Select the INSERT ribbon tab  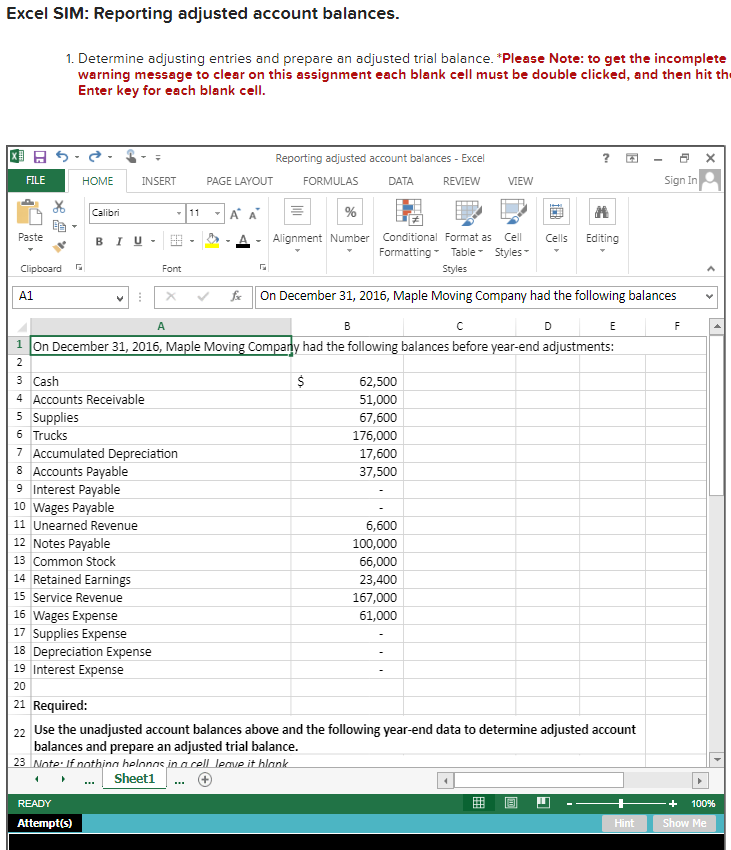coord(159,181)
